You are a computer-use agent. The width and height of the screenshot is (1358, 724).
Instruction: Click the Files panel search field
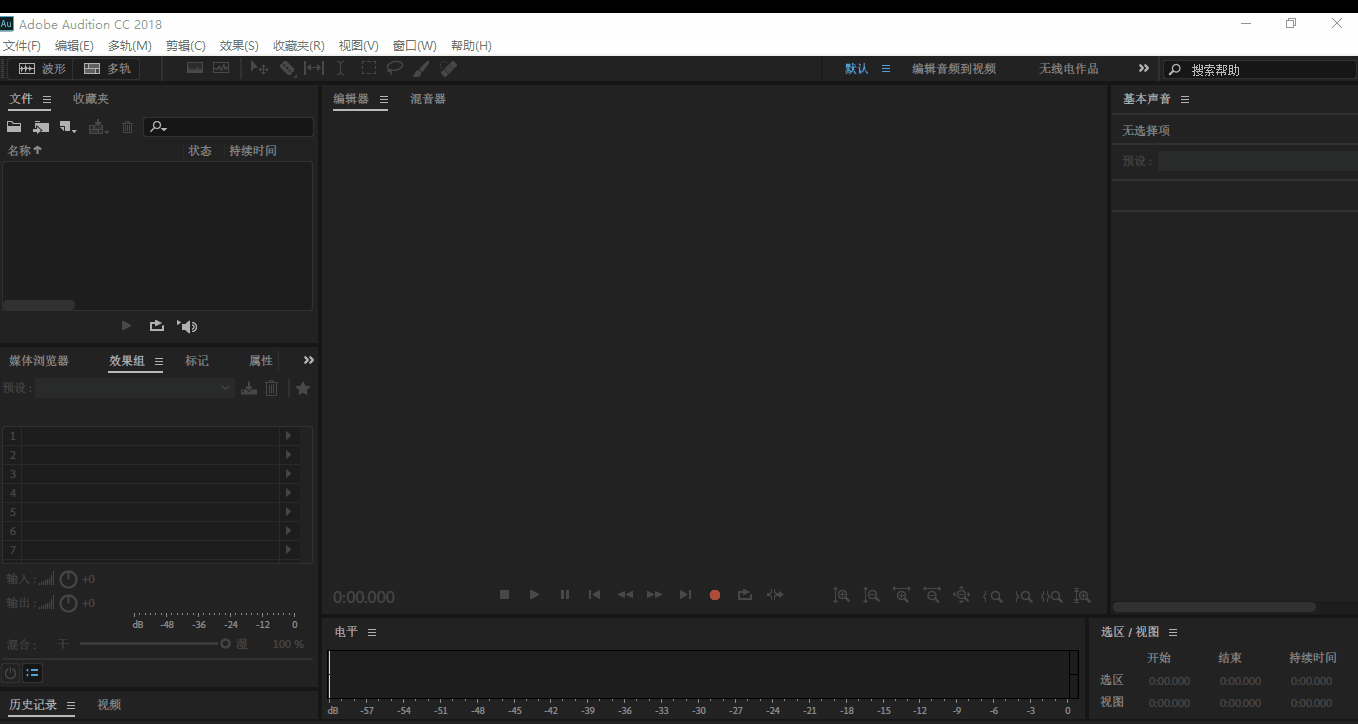click(229, 127)
